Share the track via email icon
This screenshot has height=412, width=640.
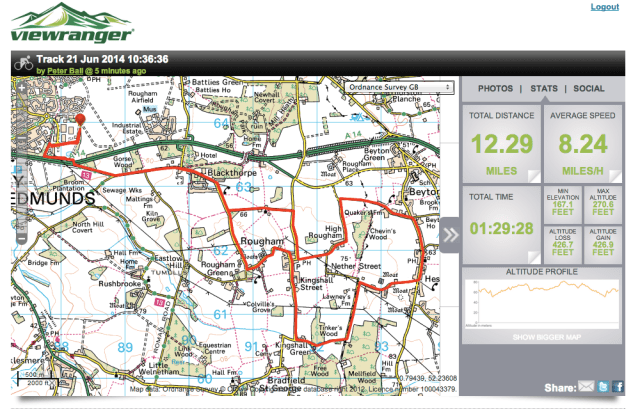point(586,386)
